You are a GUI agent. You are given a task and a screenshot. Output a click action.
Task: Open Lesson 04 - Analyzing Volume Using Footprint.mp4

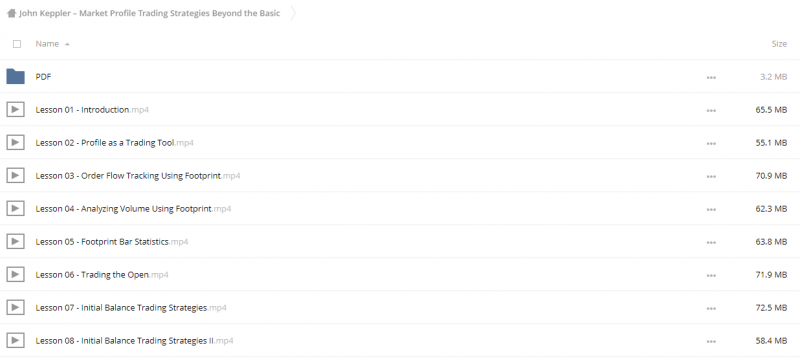pos(133,209)
